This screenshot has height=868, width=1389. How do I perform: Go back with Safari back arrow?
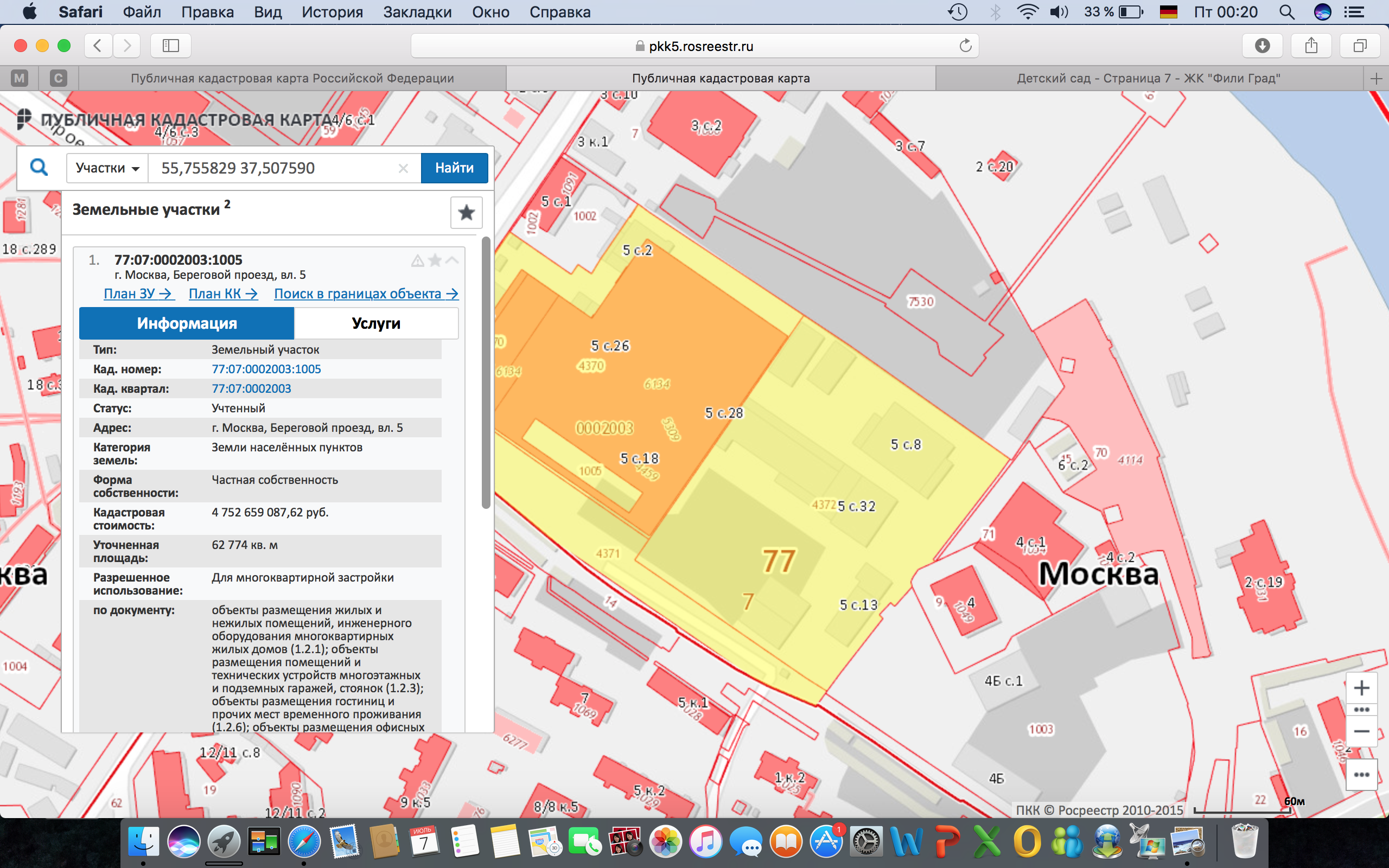[98, 46]
